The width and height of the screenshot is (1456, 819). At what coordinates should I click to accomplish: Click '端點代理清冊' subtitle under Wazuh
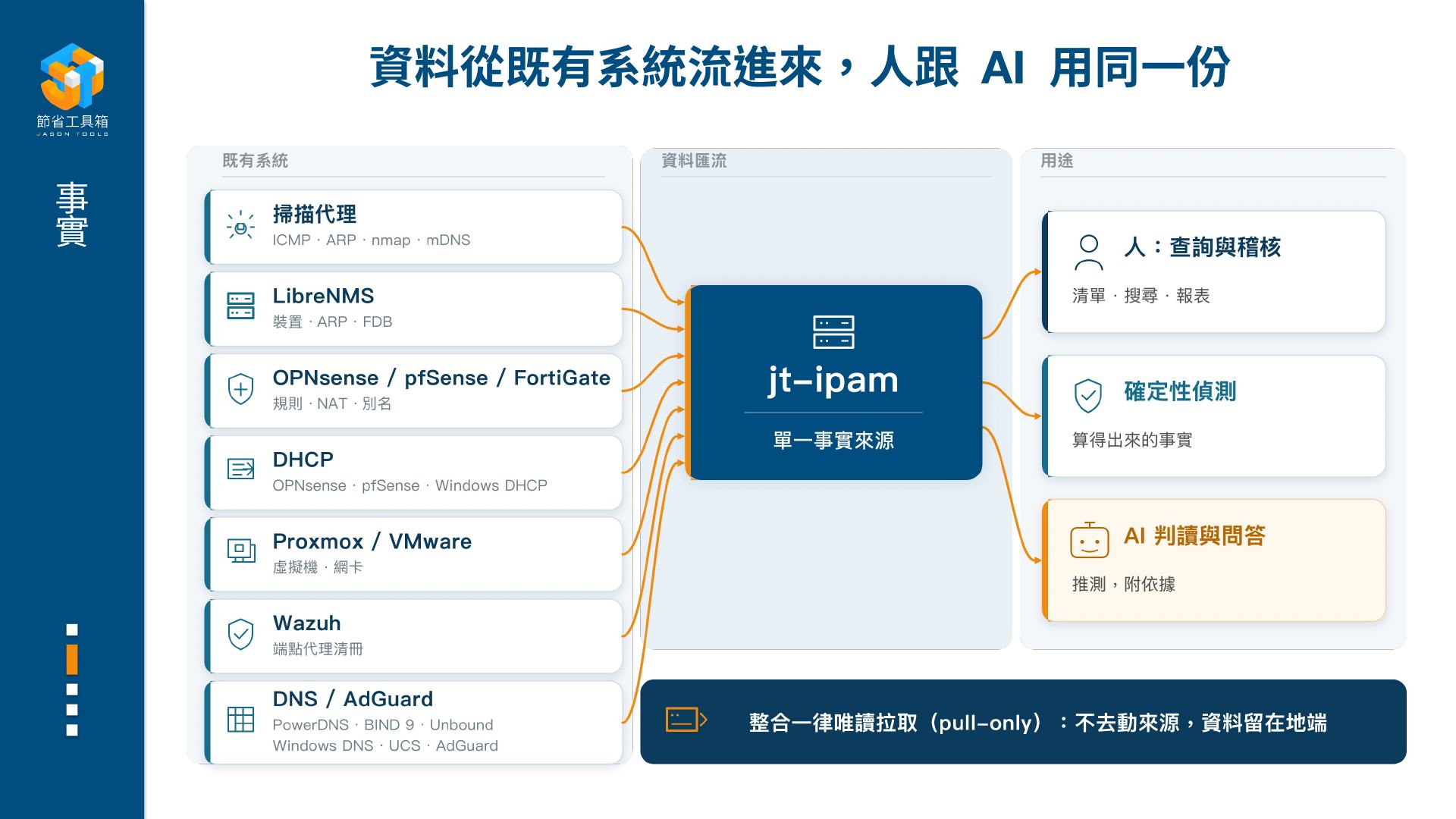click(318, 649)
